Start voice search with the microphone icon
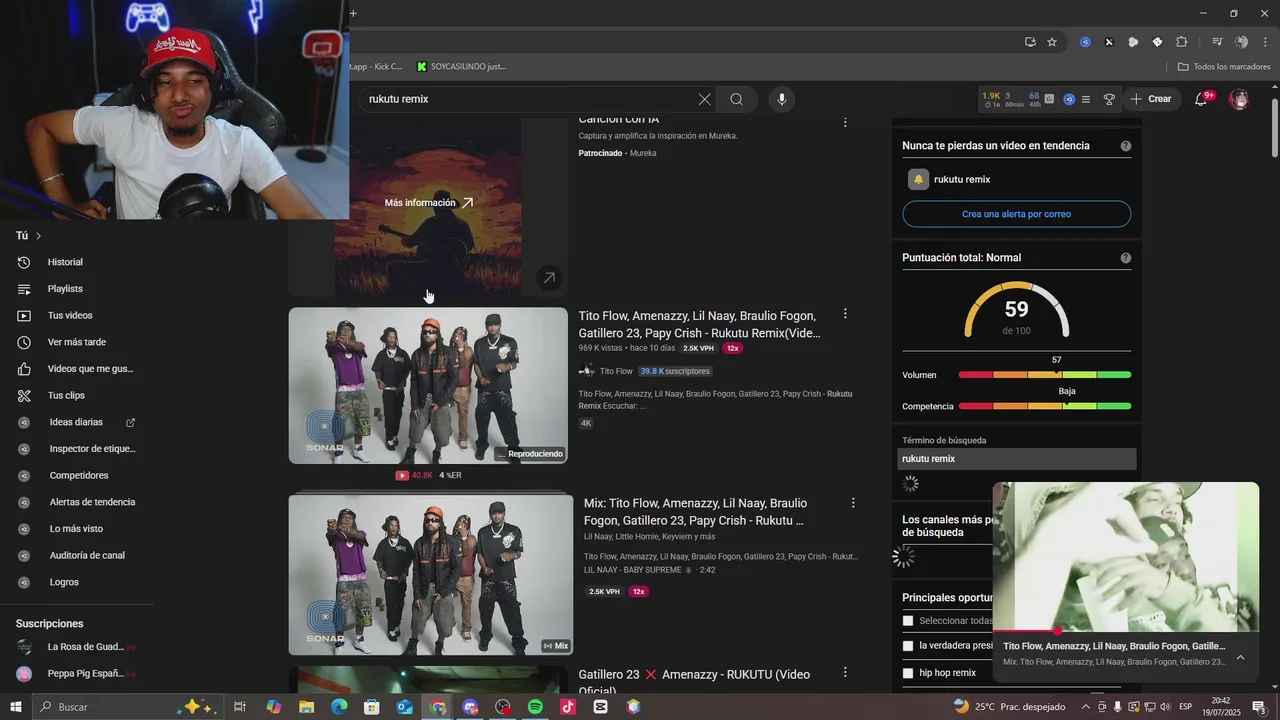Screen dimensions: 1280x720 coord(782,99)
